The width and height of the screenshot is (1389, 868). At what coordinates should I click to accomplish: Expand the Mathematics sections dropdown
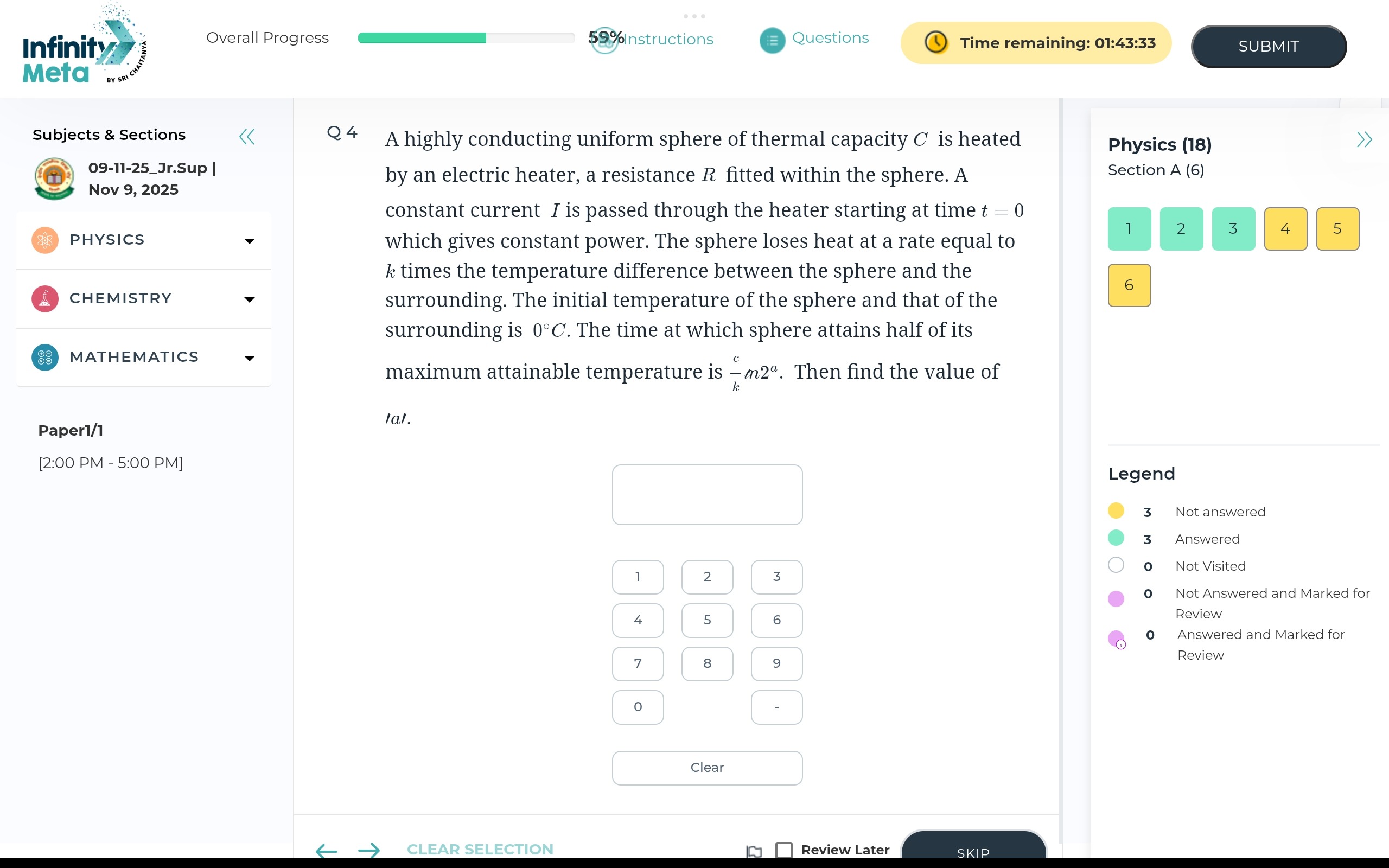tap(249, 358)
